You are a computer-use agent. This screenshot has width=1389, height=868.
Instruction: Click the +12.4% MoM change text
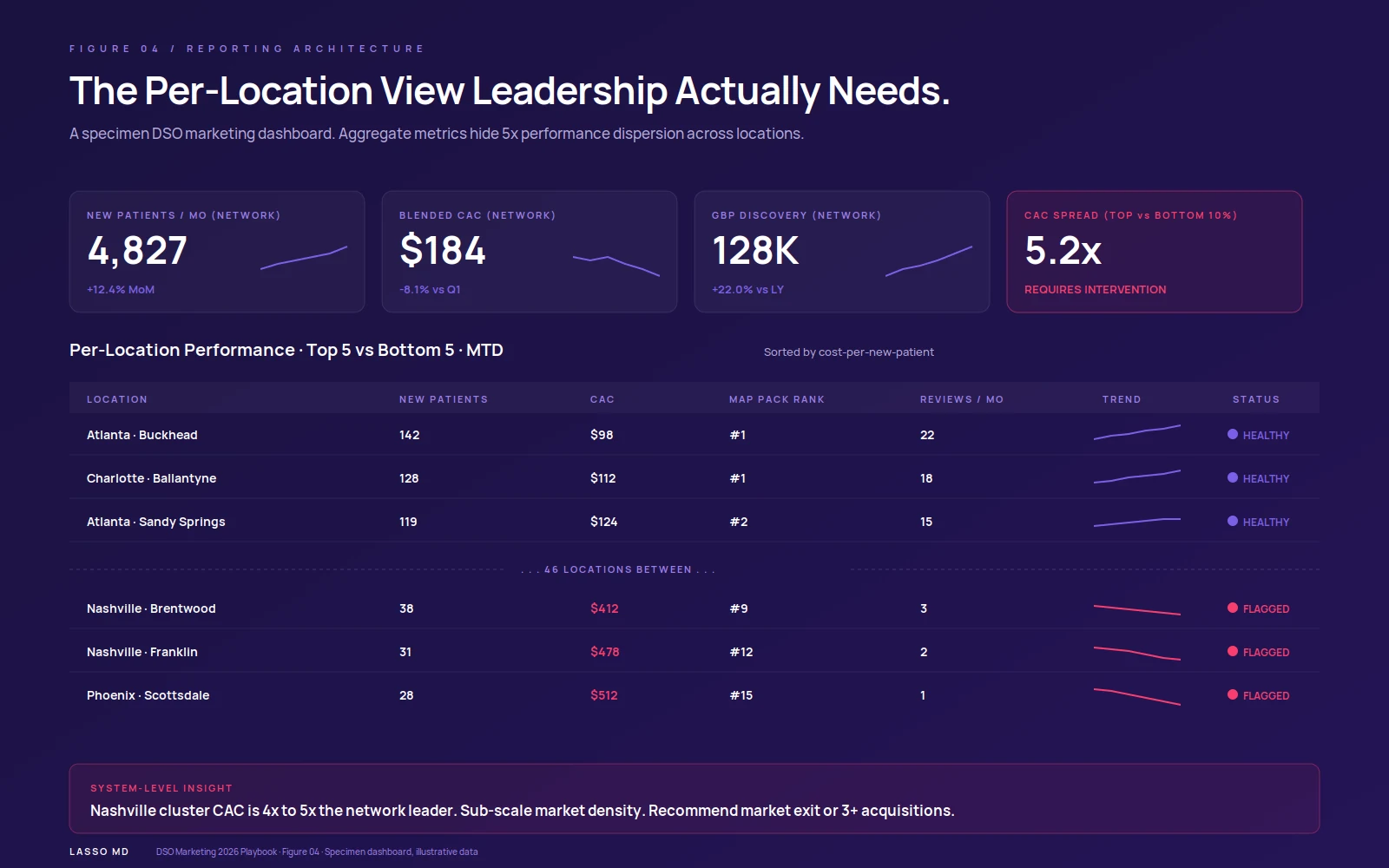coord(121,290)
